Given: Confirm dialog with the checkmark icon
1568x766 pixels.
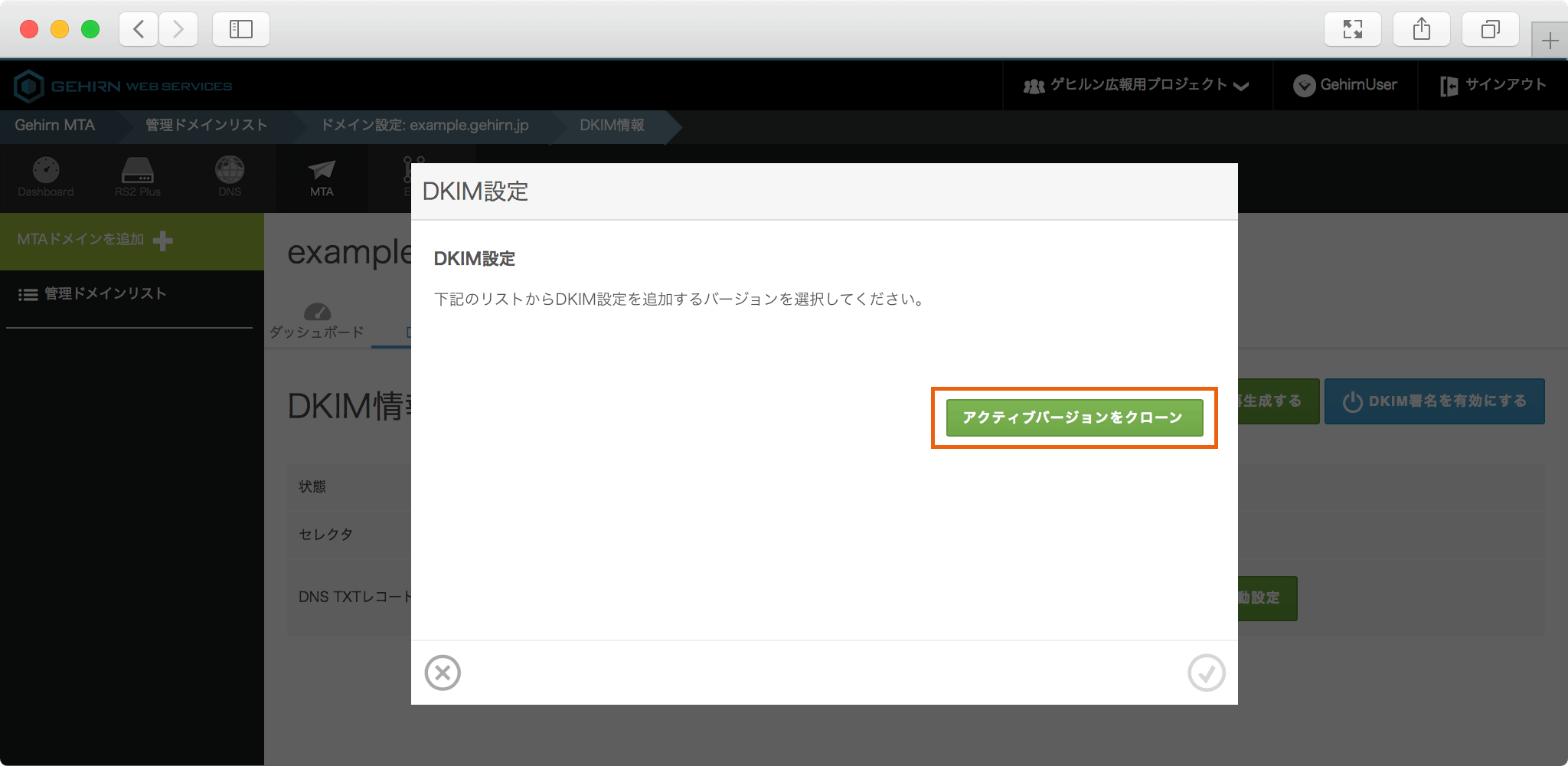Looking at the screenshot, I should (1206, 673).
